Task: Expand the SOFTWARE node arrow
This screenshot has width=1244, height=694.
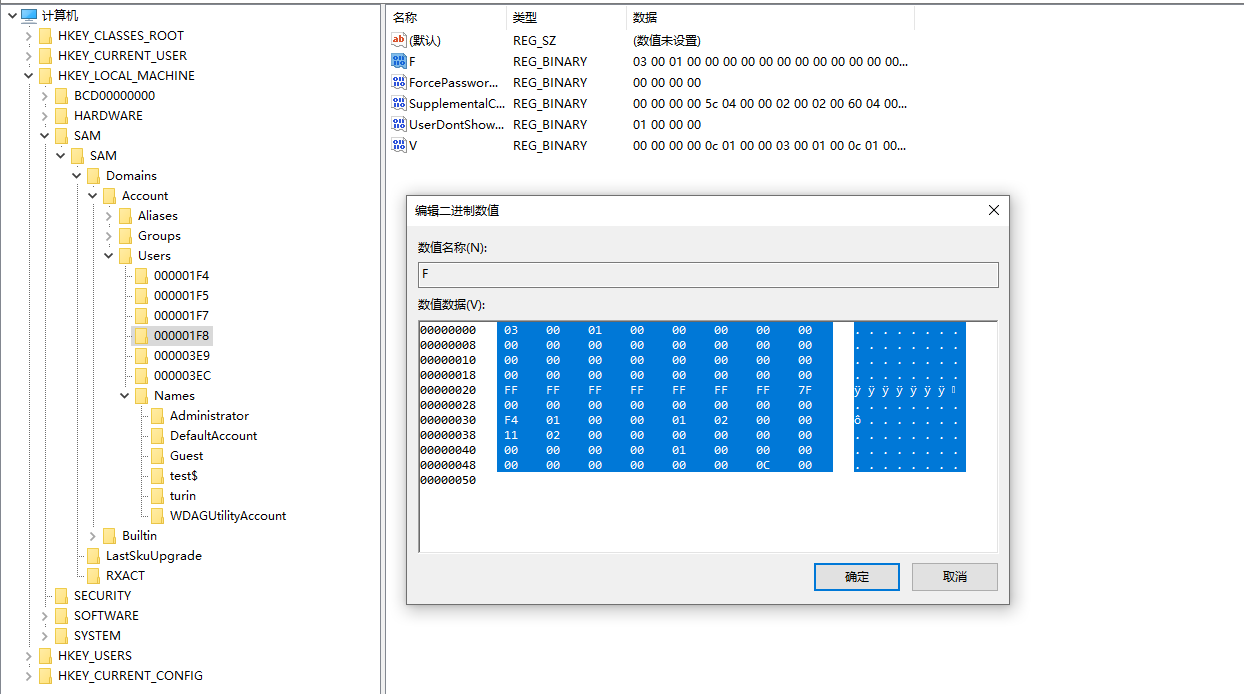Action: click(x=44, y=615)
